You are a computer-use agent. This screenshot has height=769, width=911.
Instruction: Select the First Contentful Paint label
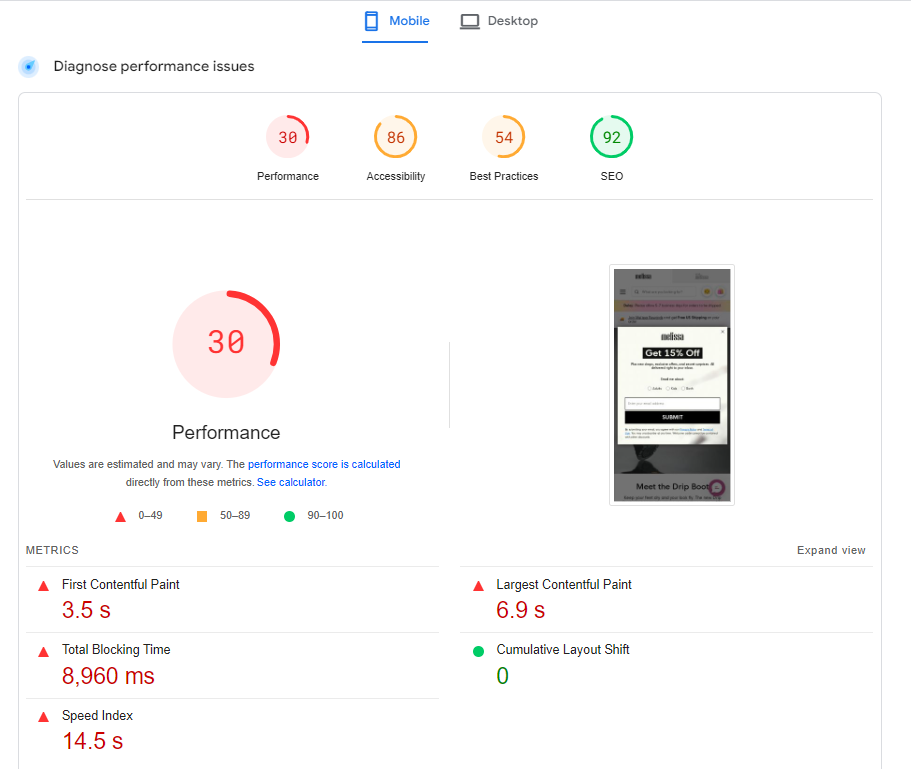(x=121, y=584)
